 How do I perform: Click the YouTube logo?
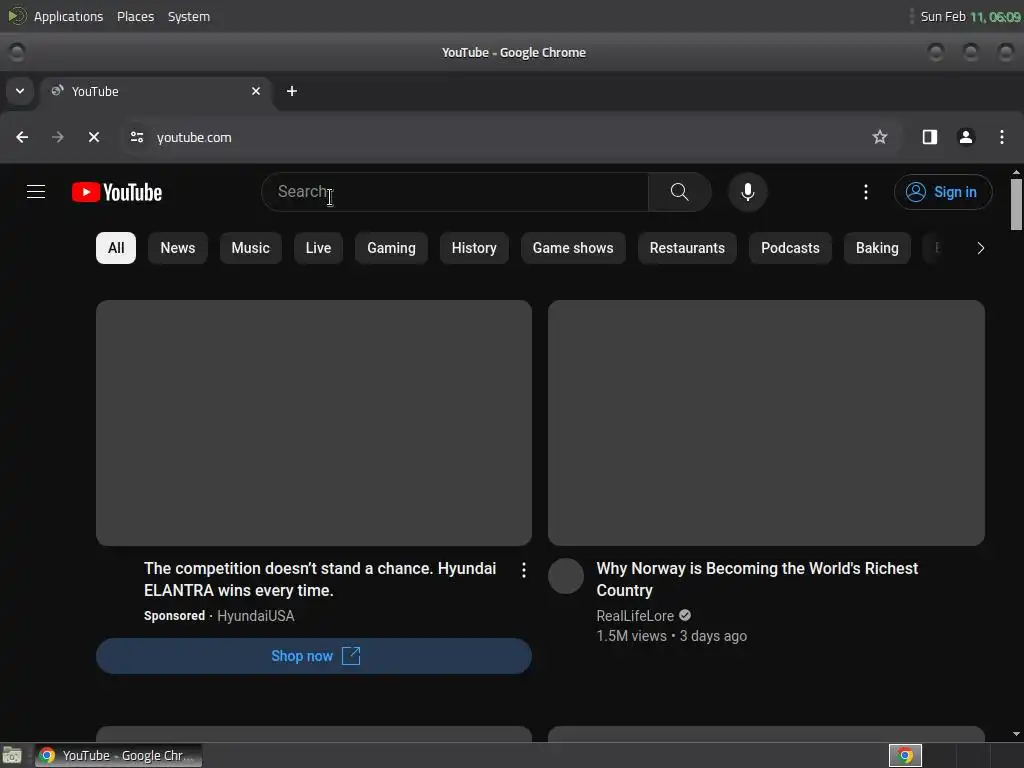tap(117, 192)
